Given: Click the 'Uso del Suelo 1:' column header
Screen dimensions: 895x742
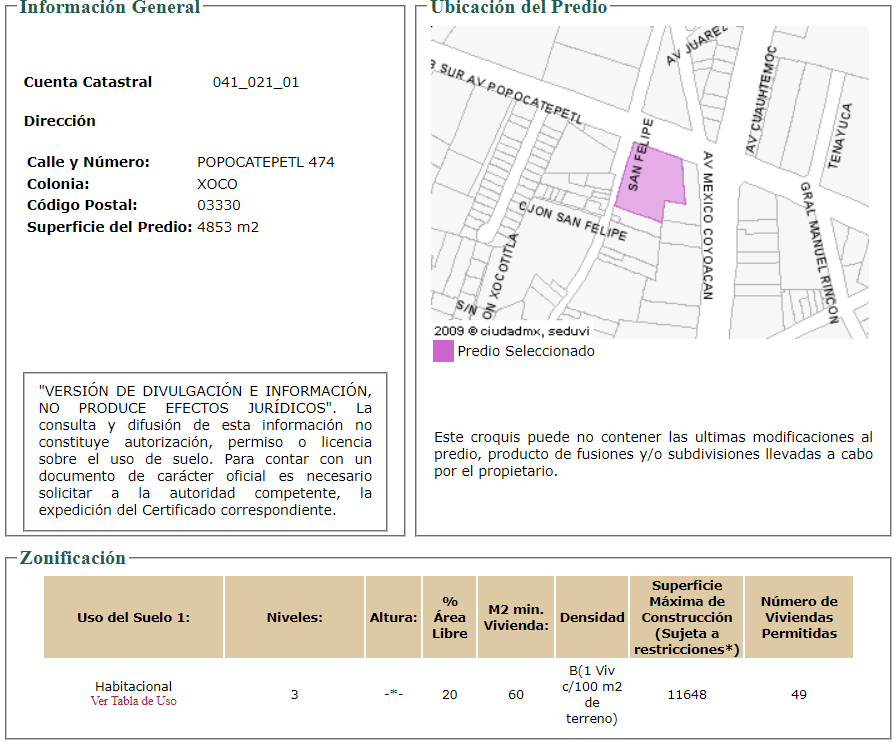Looking at the screenshot, I should tap(133, 617).
